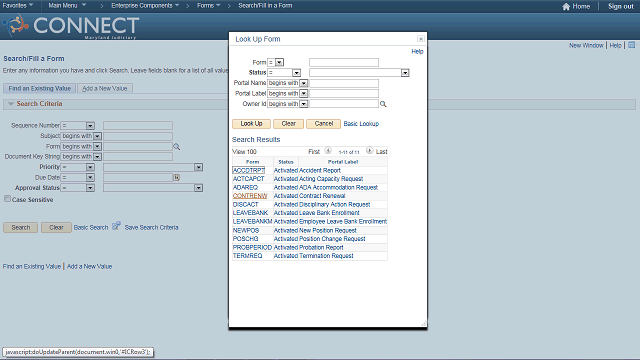Click the Save Search Criteria link

[151, 227]
